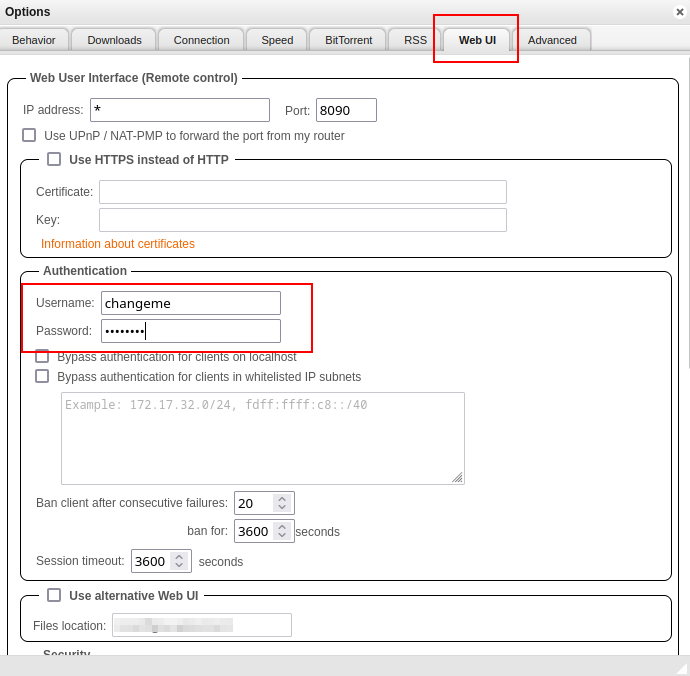
Task: Click the IP address field
Action: tap(180, 110)
